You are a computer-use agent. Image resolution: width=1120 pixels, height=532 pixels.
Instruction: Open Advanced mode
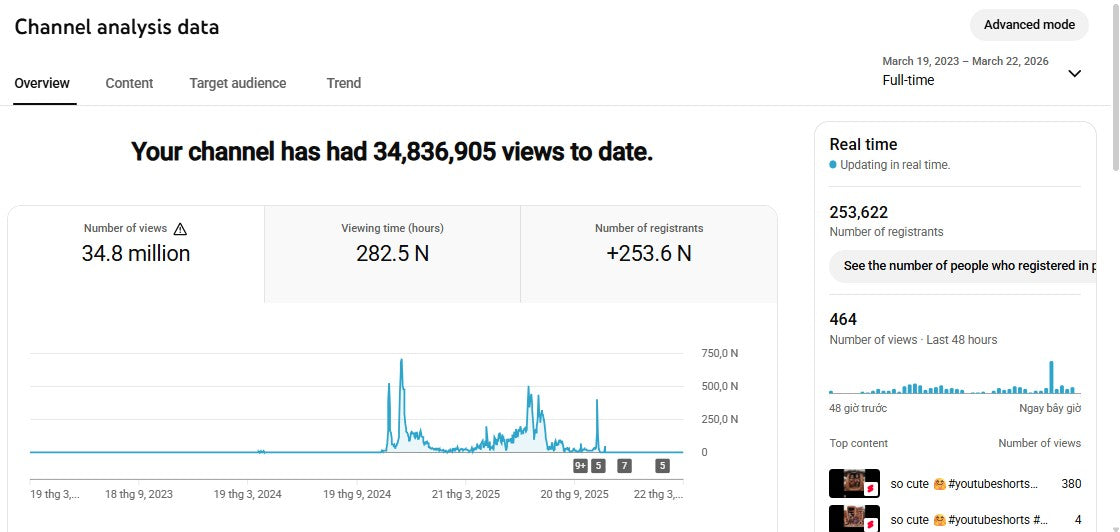pyautogui.click(x=1029, y=25)
